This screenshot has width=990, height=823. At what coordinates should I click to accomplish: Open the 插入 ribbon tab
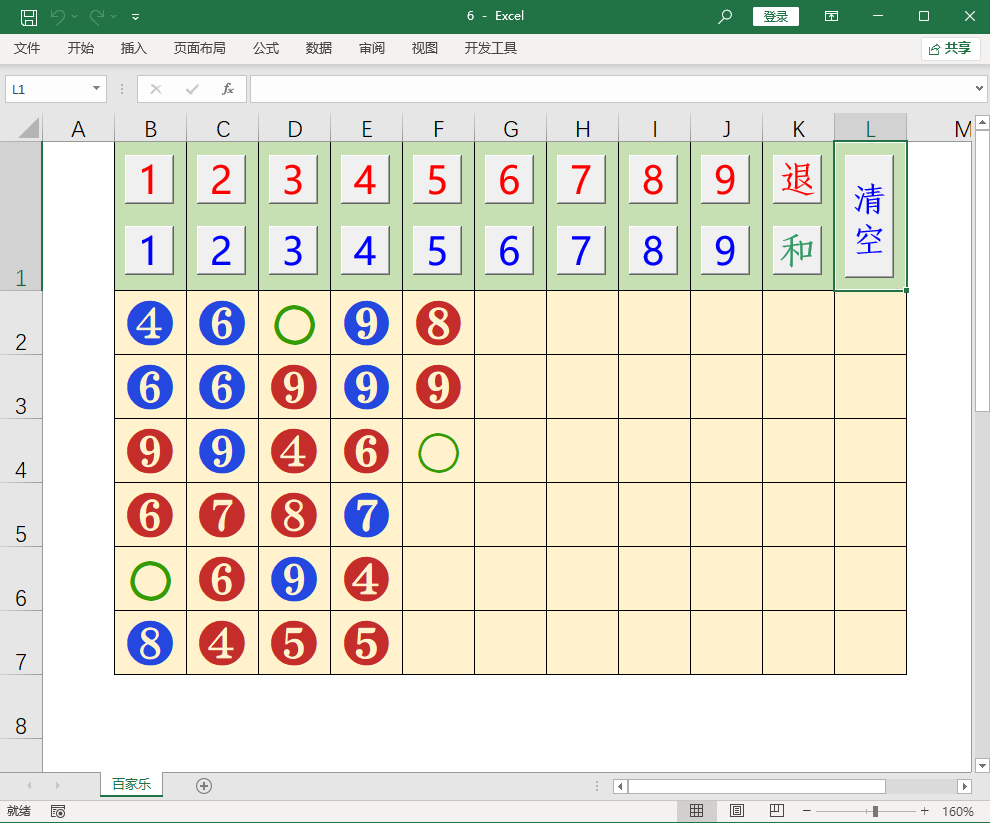click(133, 48)
